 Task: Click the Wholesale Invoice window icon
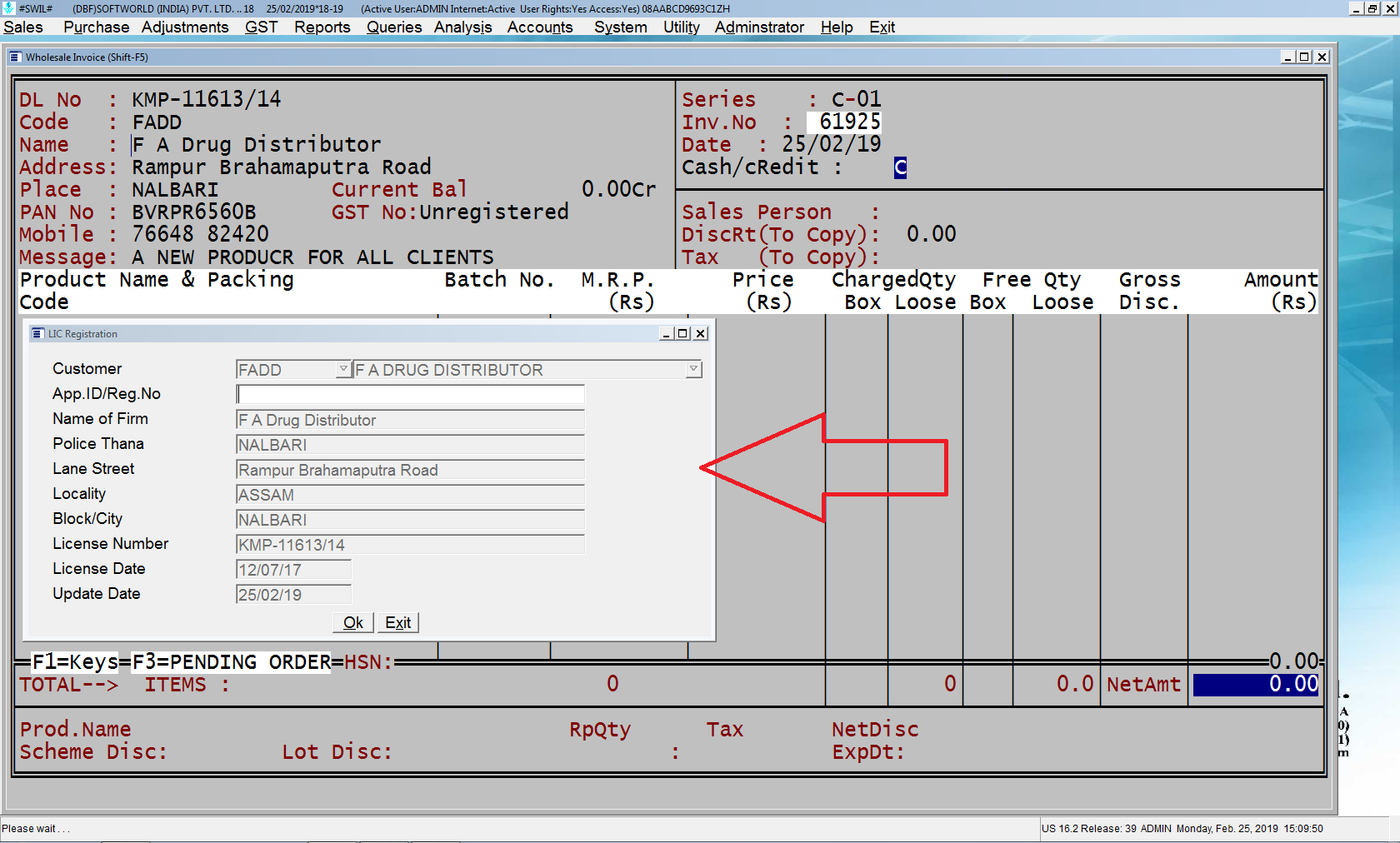click(15, 57)
